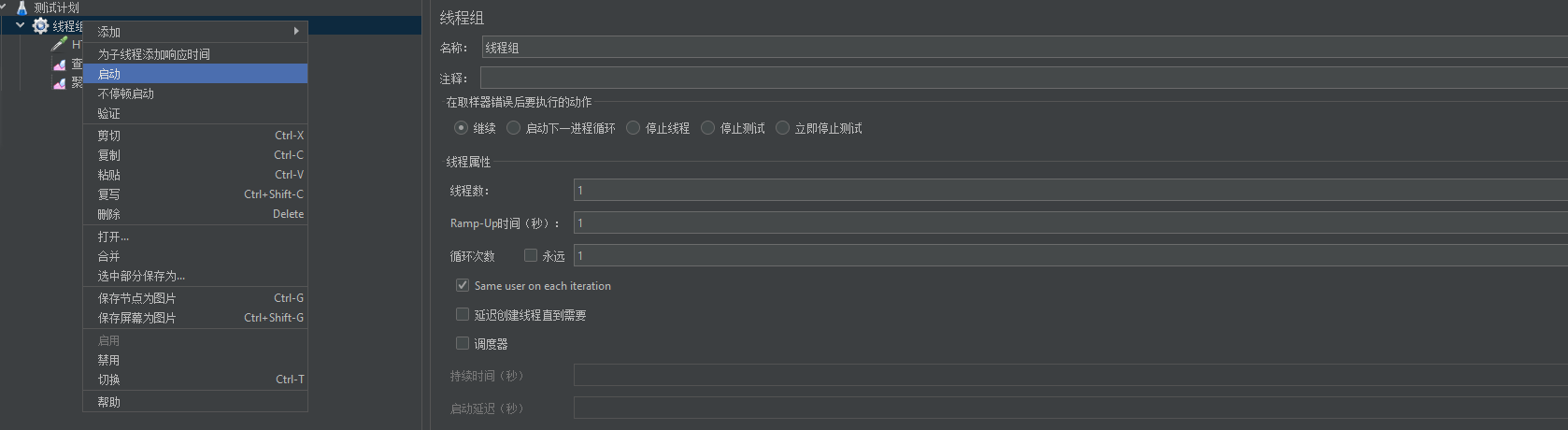
Task: Choose 切换 Ctrl-T menu entry
Action: (x=195, y=380)
